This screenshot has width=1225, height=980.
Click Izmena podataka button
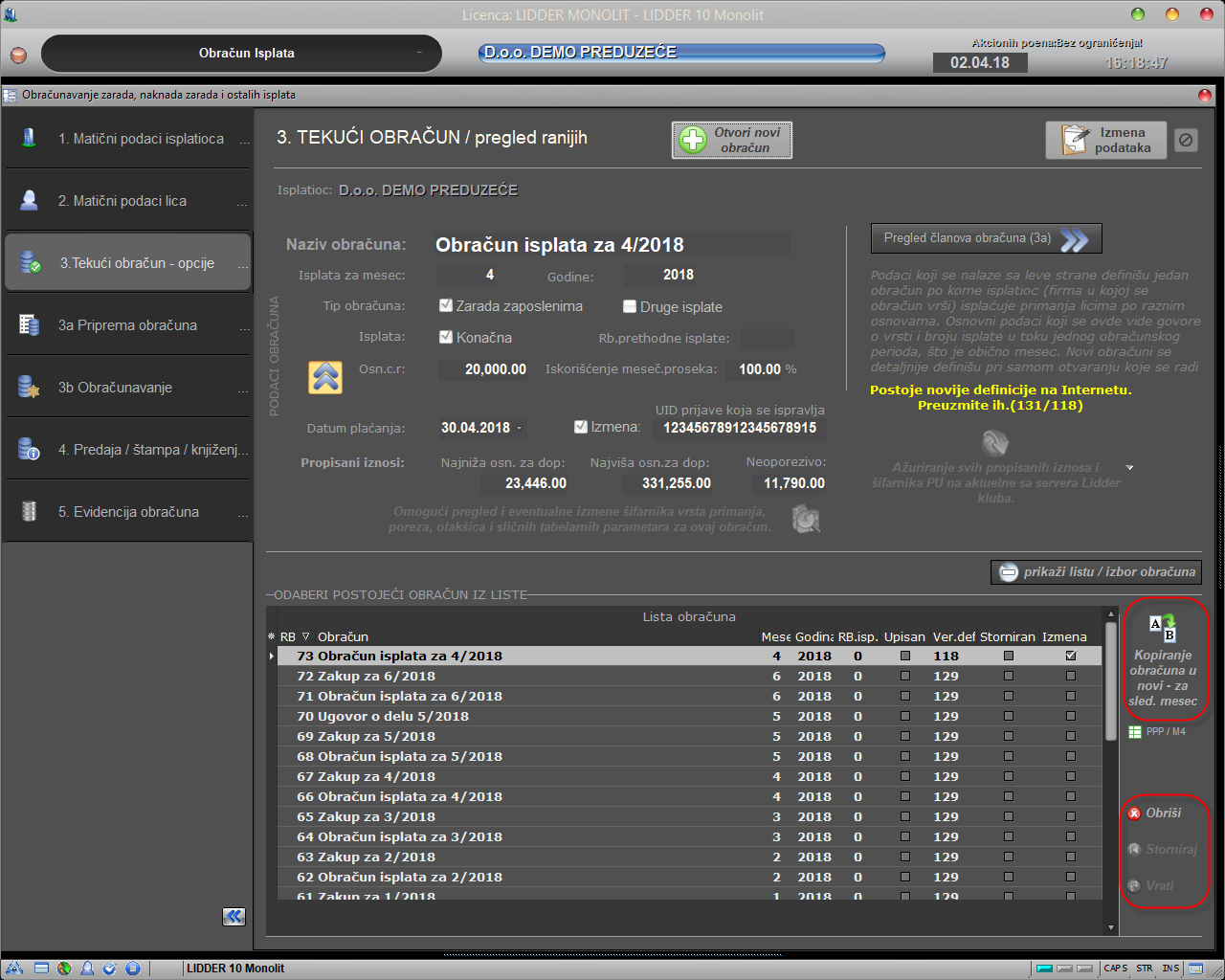pos(1106,140)
